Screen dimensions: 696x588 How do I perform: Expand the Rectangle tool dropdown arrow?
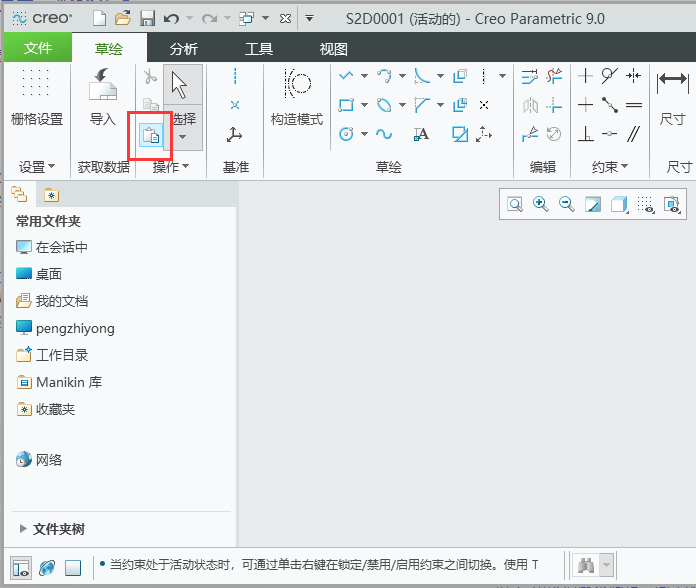click(364, 105)
